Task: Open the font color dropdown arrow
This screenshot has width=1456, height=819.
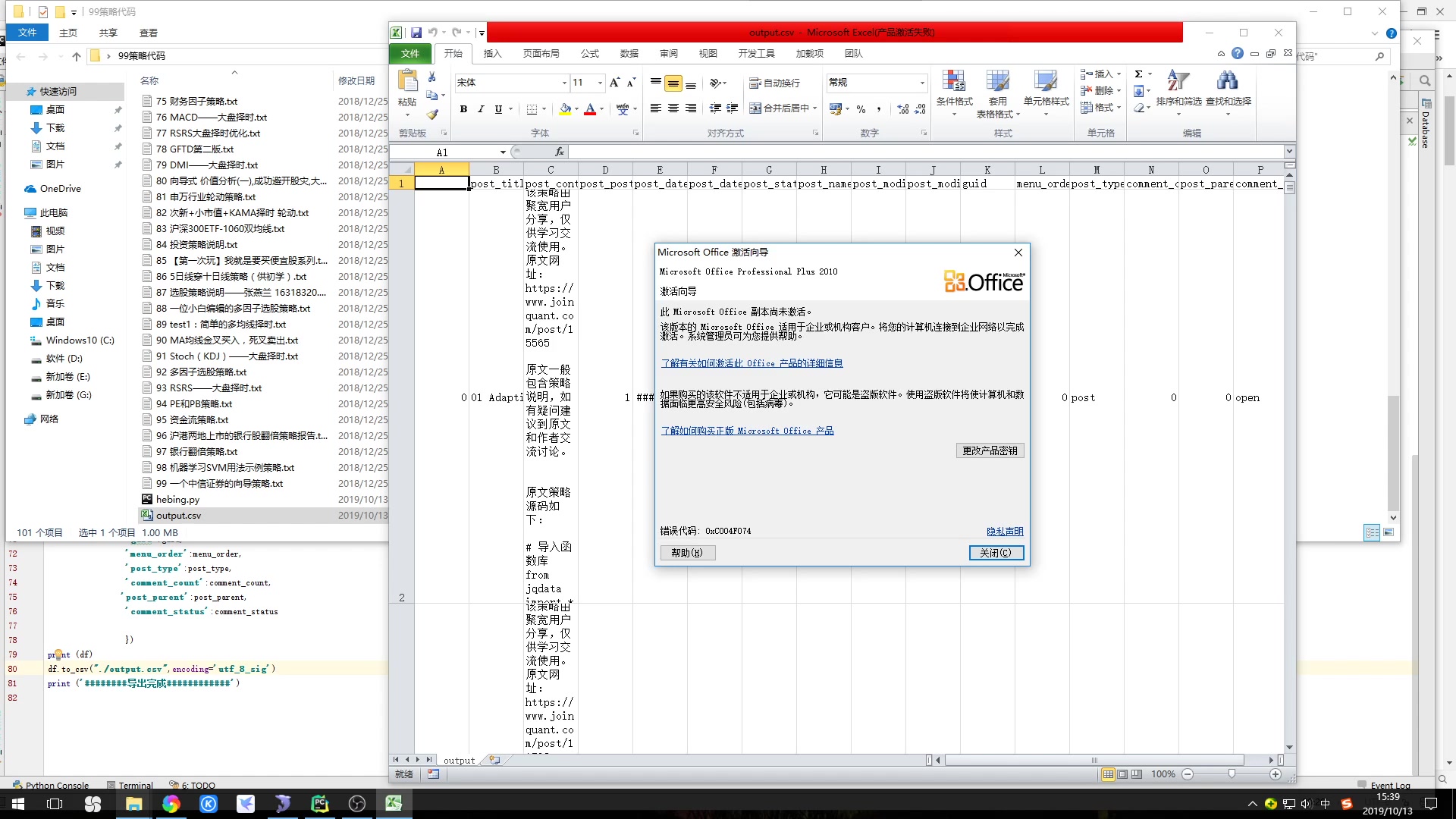Action: tap(602, 109)
